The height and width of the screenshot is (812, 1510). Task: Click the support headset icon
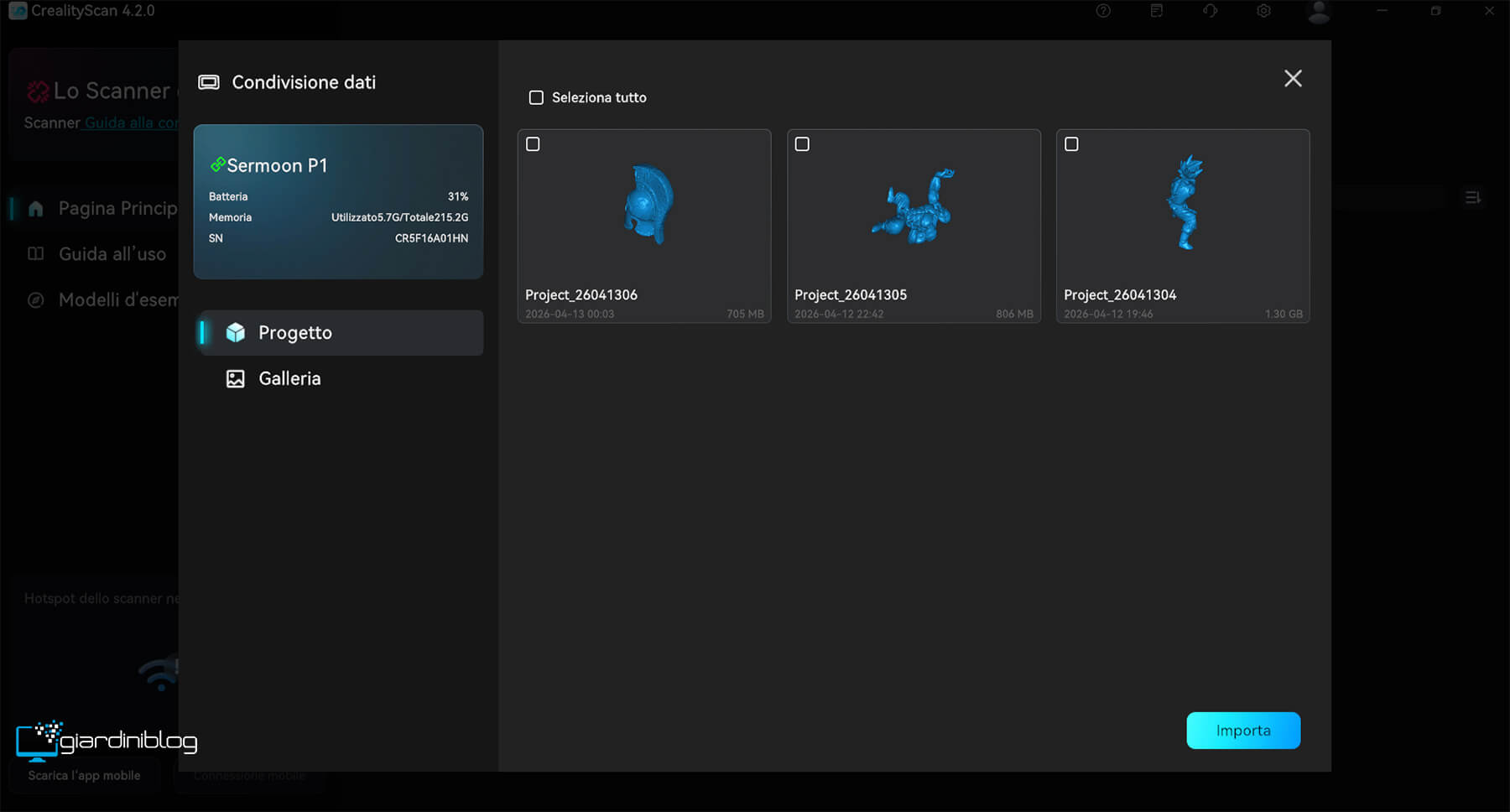(x=1210, y=11)
